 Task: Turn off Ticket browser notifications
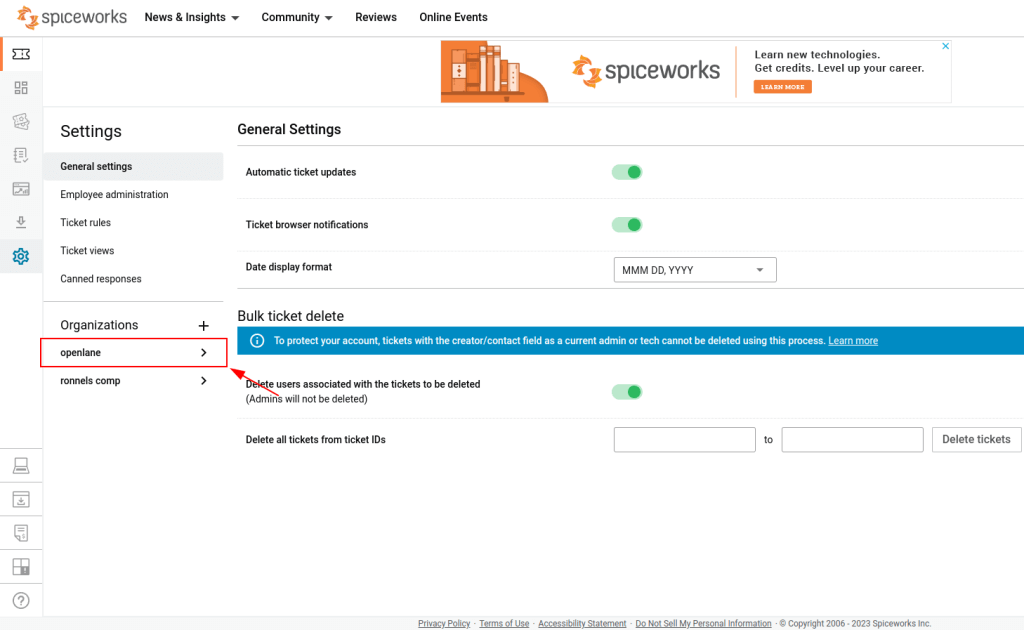click(x=627, y=224)
